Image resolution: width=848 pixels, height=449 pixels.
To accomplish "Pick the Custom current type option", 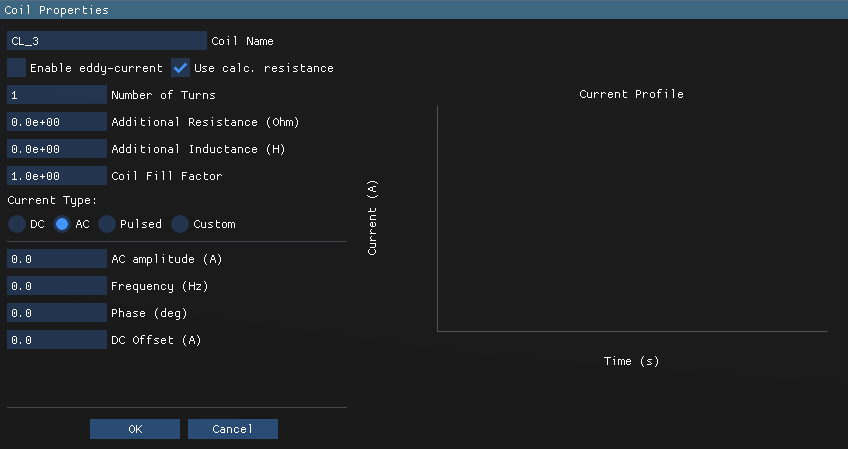I will [x=180, y=224].
